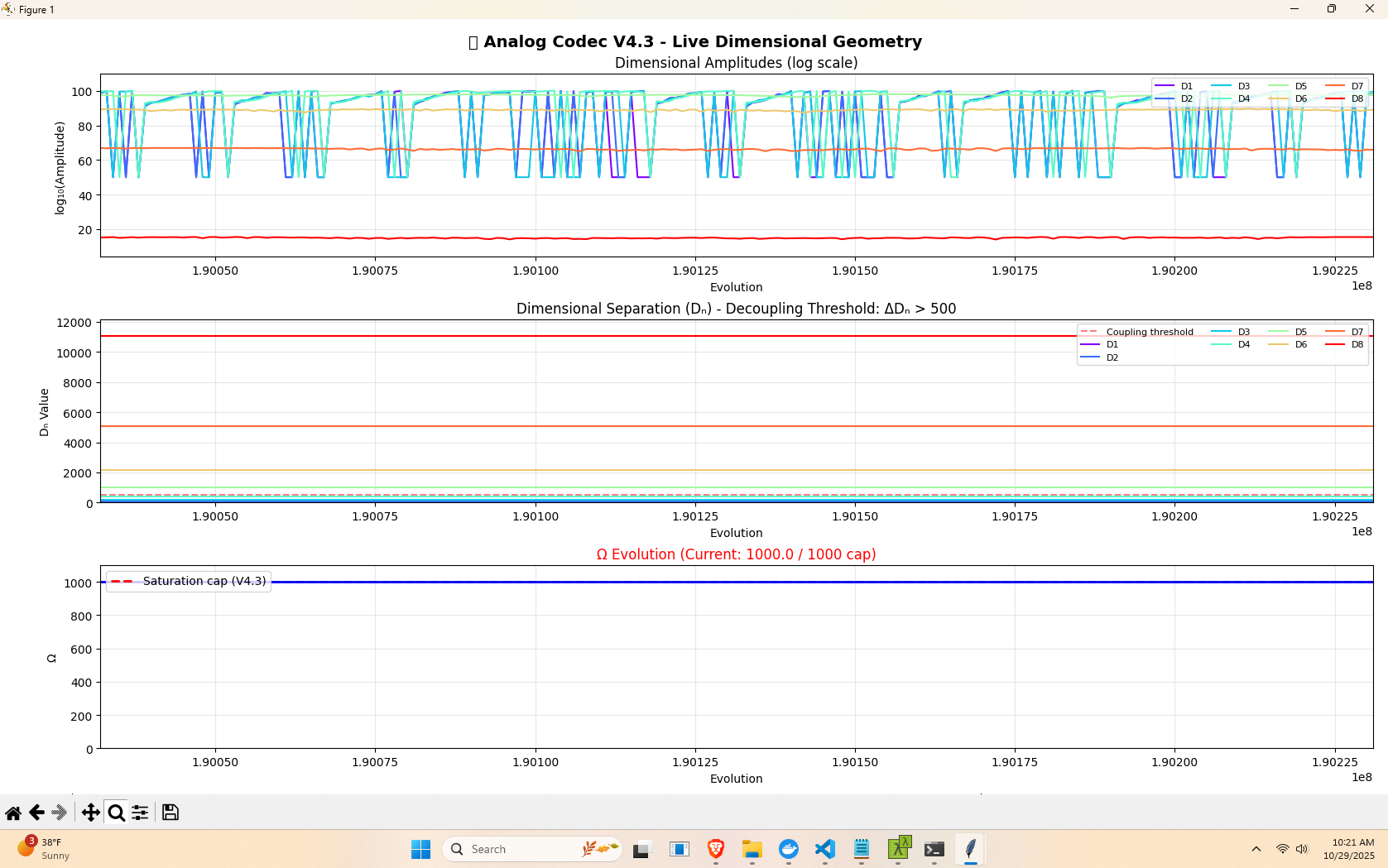Open Docker Desktop from the taskbar

789,849
